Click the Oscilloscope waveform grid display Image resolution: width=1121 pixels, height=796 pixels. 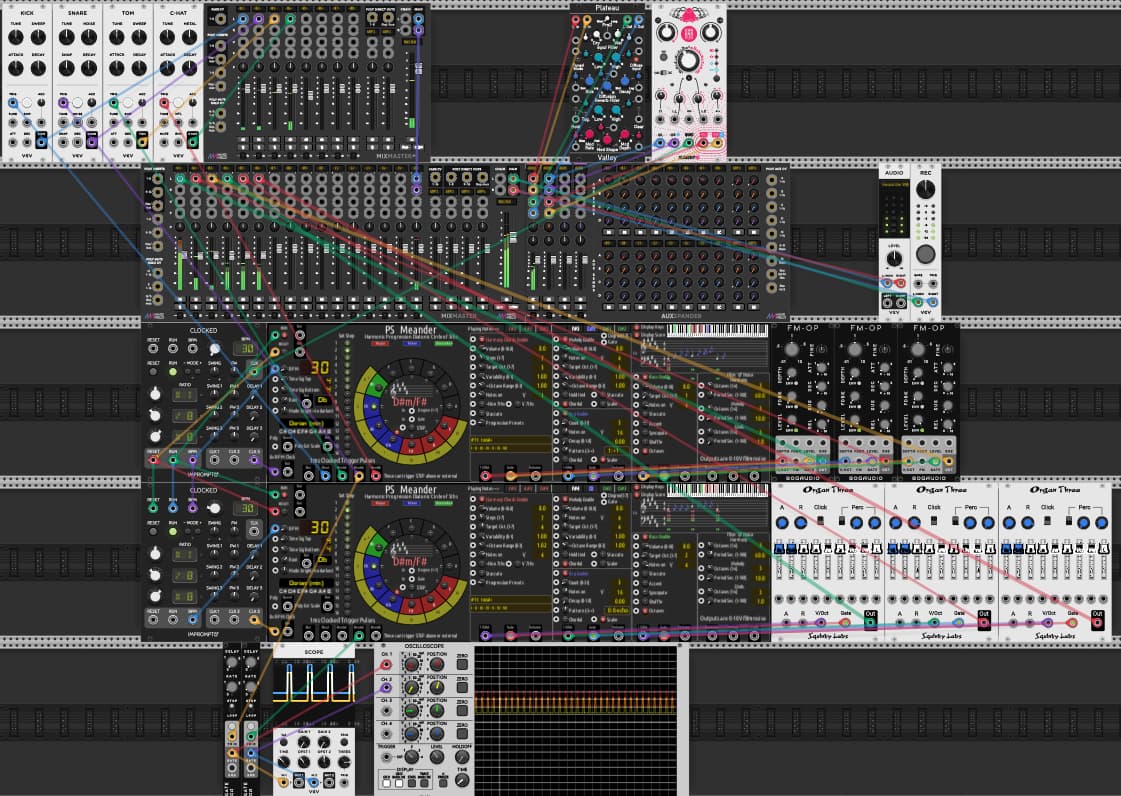575,719
